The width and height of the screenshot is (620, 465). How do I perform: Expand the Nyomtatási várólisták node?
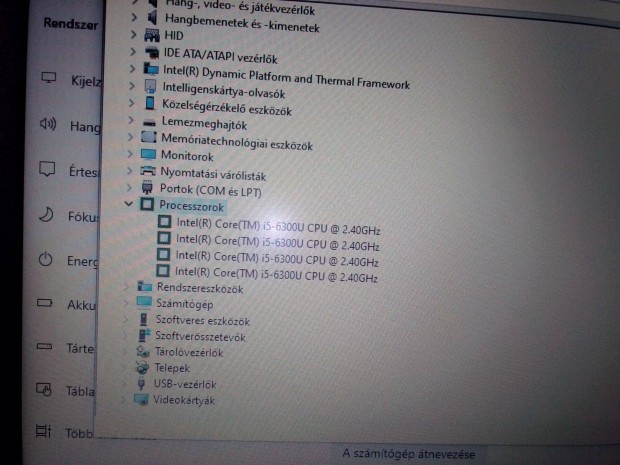pyautogui.click(x=129, y=170)
